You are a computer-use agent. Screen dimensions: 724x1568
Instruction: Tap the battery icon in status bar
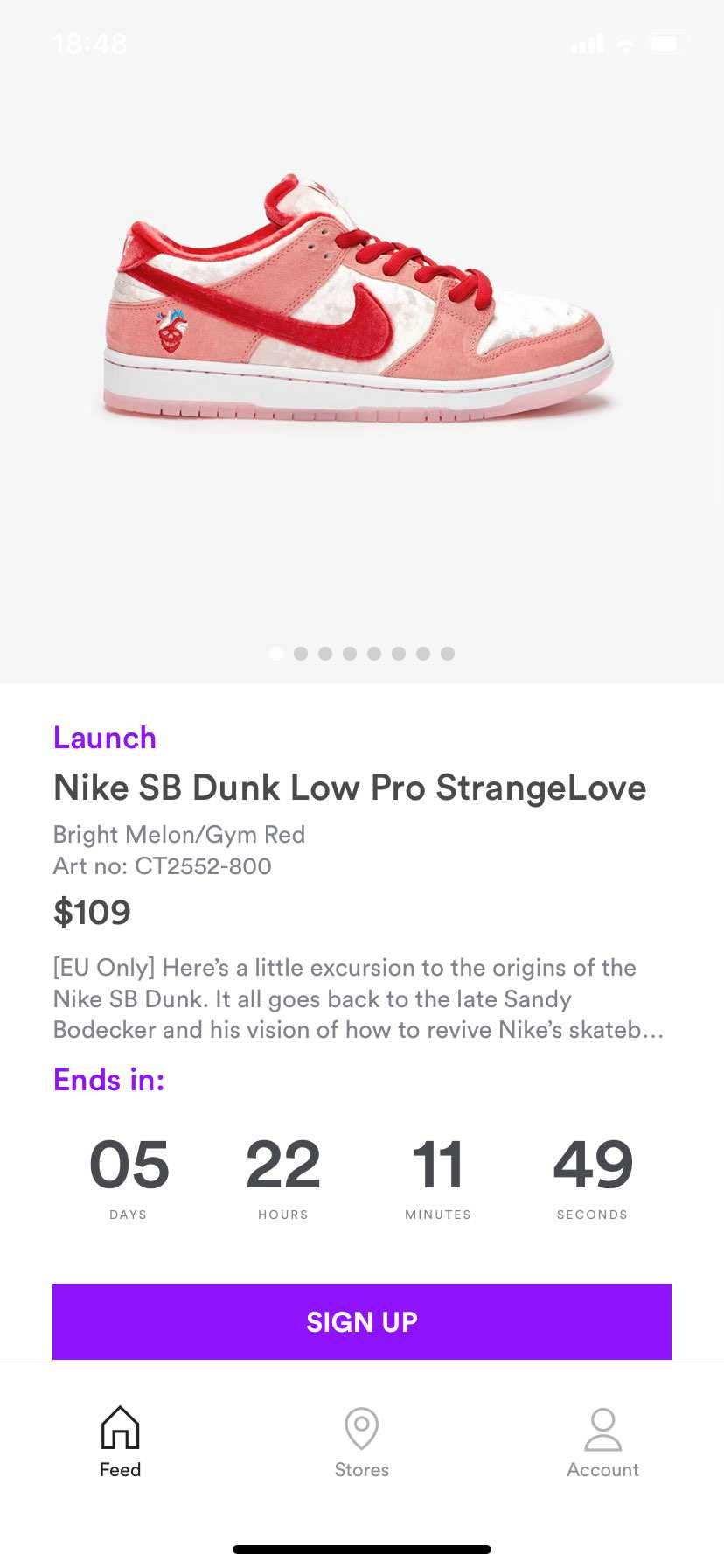tap(667, 43)
